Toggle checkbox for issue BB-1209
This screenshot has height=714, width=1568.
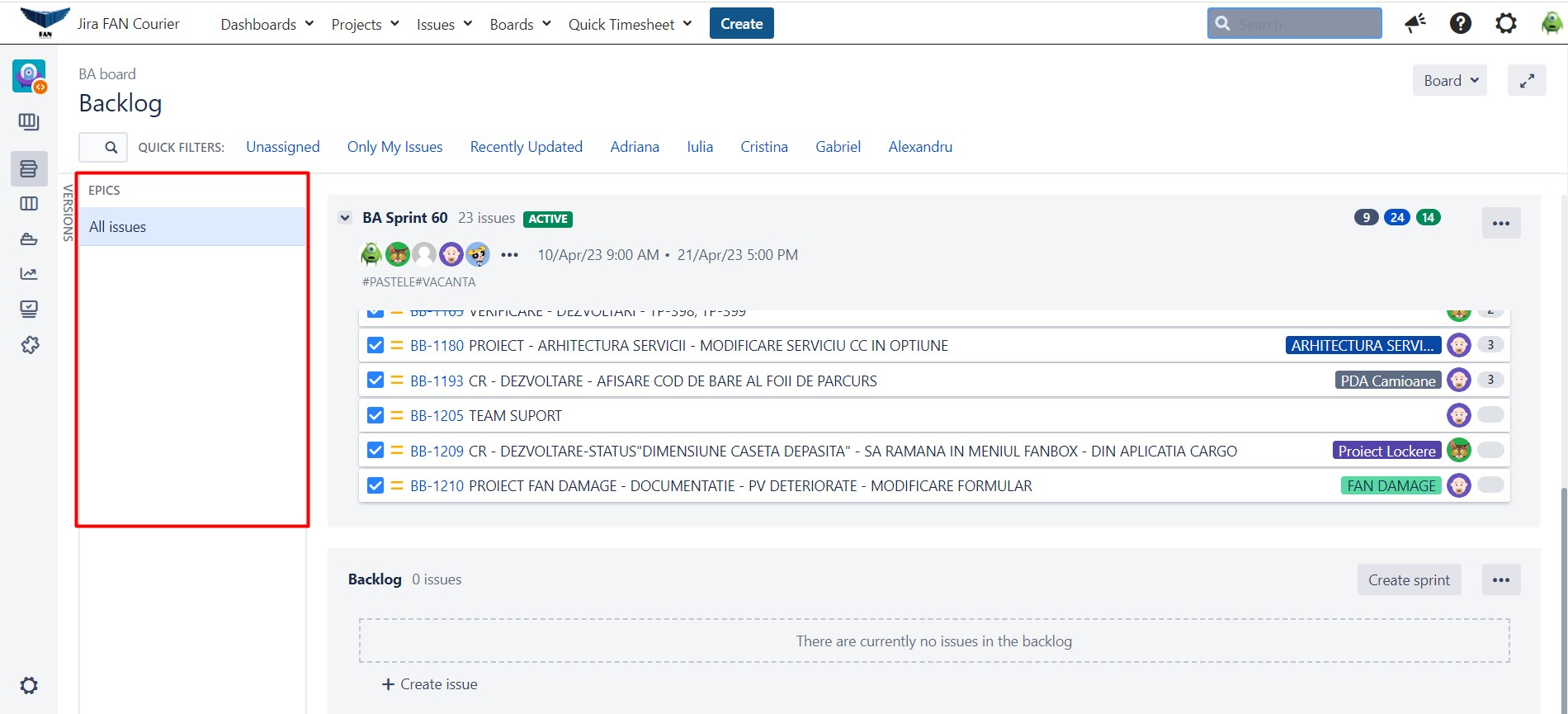pos(375,451)
